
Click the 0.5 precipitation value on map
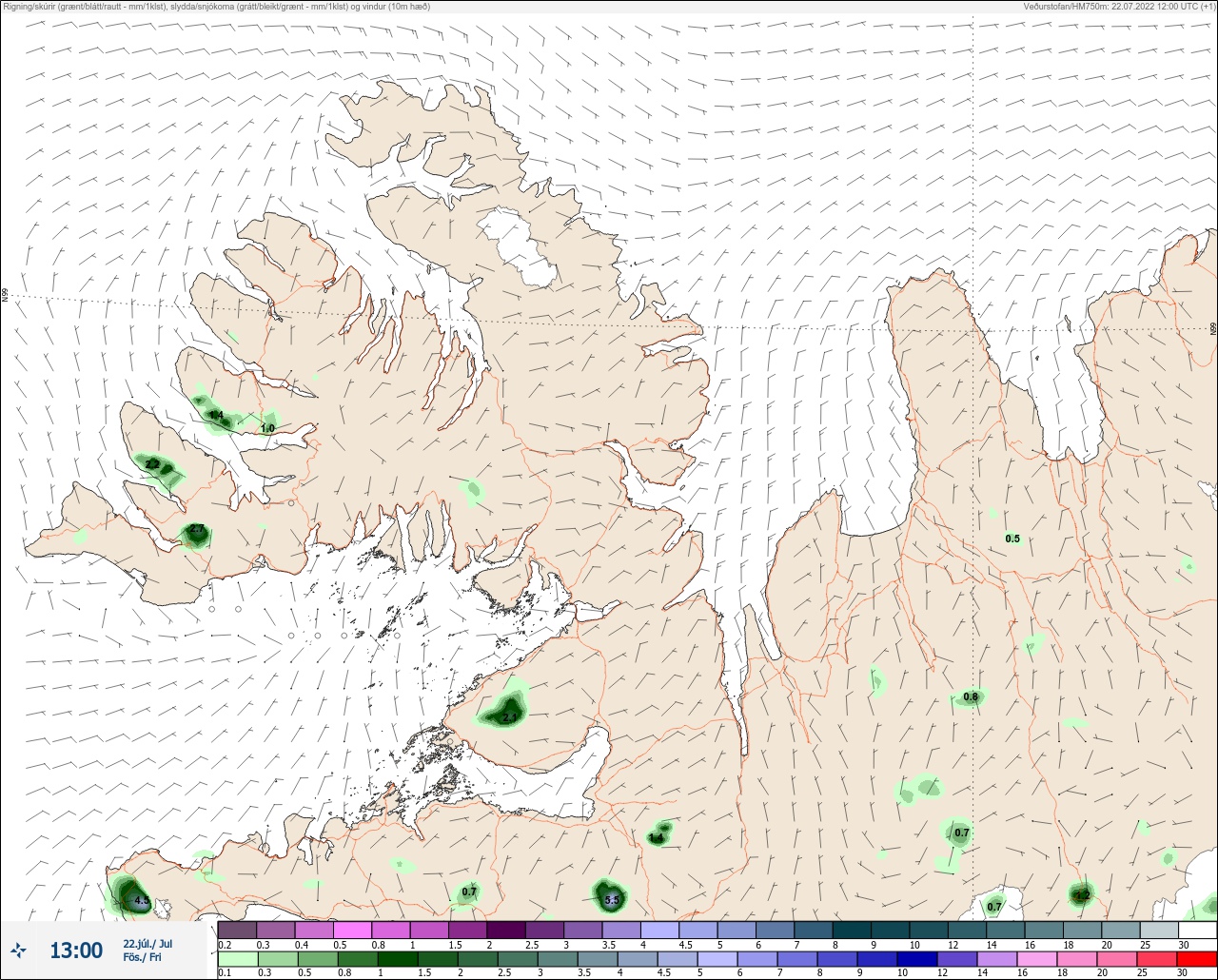1012,539
